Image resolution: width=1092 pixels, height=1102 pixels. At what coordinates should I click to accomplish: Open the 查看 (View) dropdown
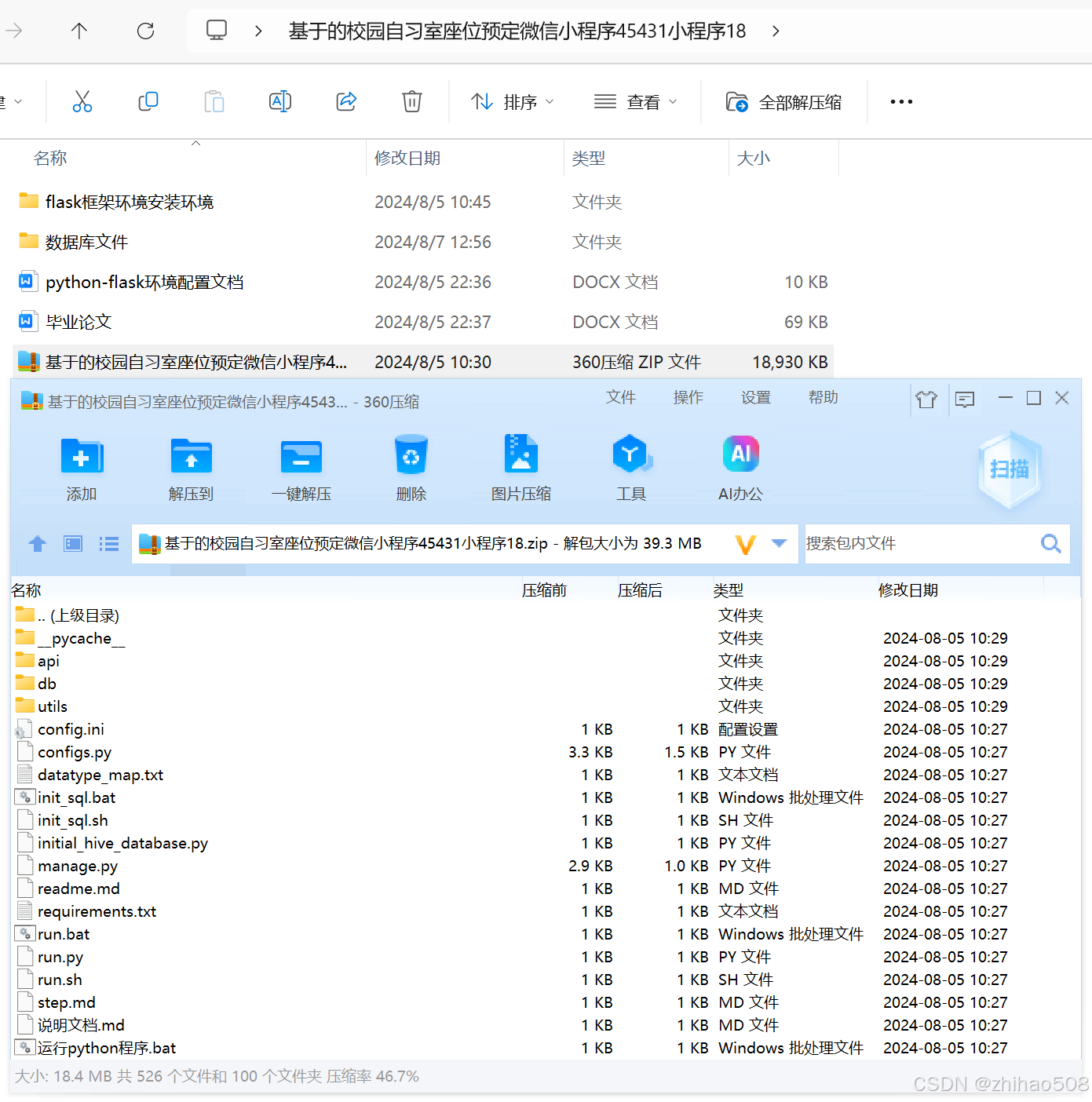coord(637,101)
